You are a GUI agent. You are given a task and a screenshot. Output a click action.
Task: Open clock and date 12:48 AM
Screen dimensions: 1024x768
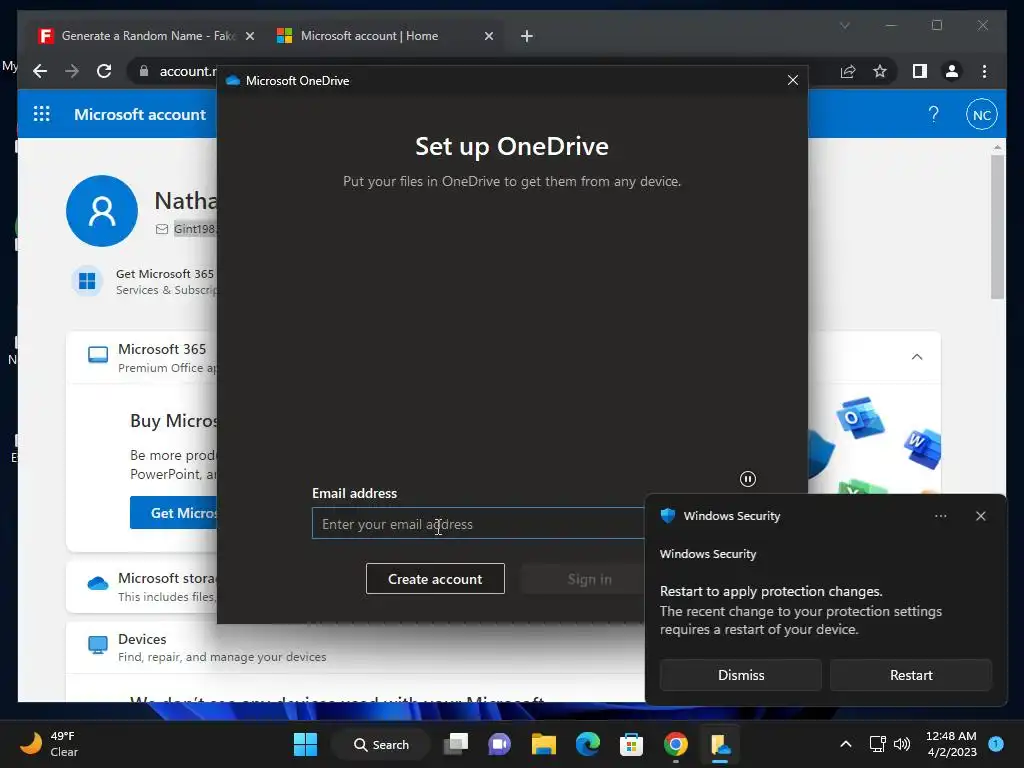pyautogui.click(x=951, y=744)
